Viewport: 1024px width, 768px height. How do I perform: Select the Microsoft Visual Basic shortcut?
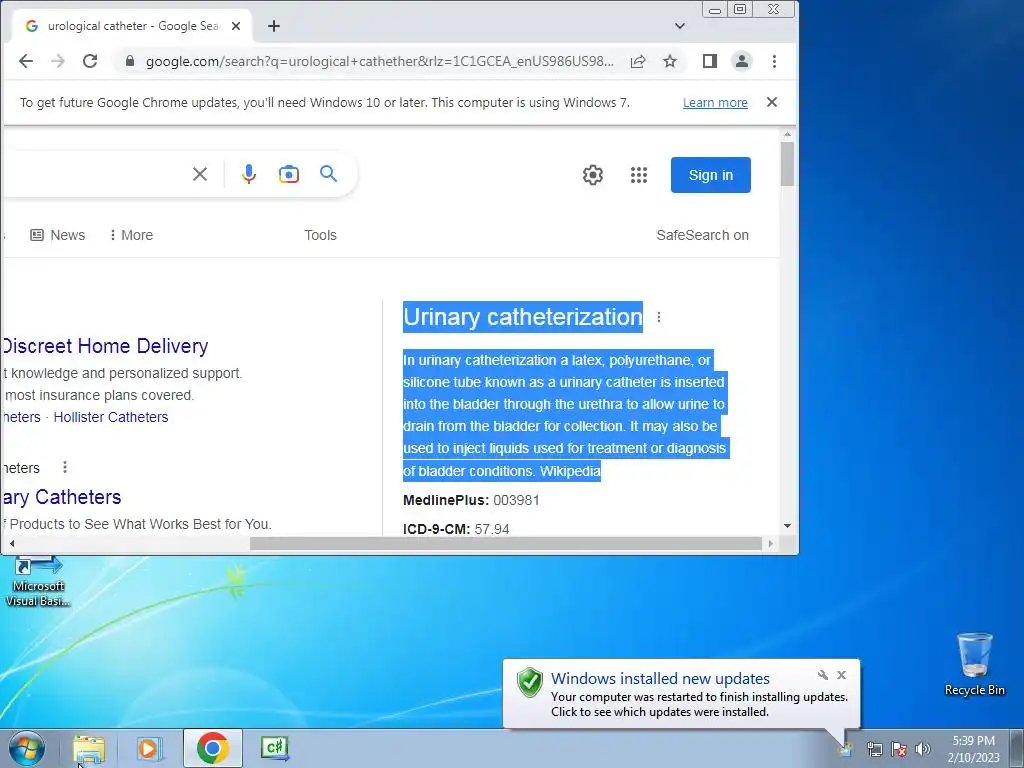[x=38, y=583]
